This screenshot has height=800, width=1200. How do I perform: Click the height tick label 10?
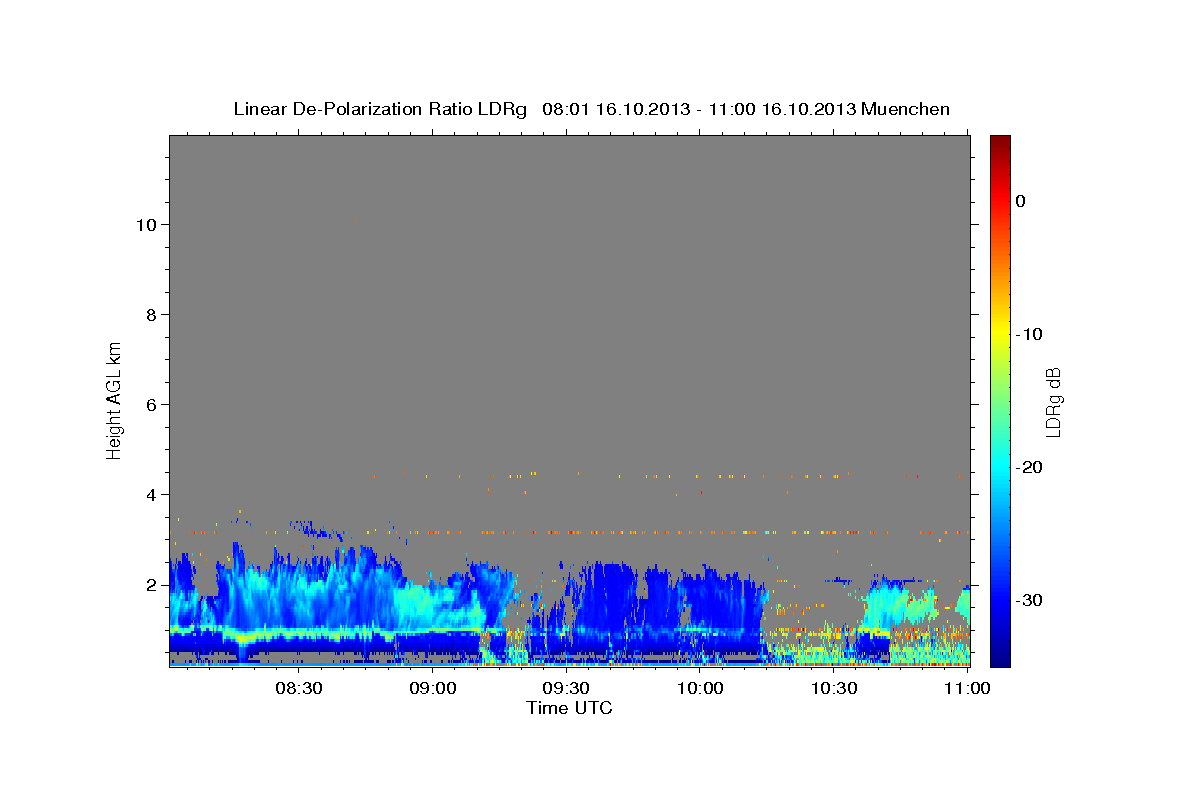tap(146, 225)
